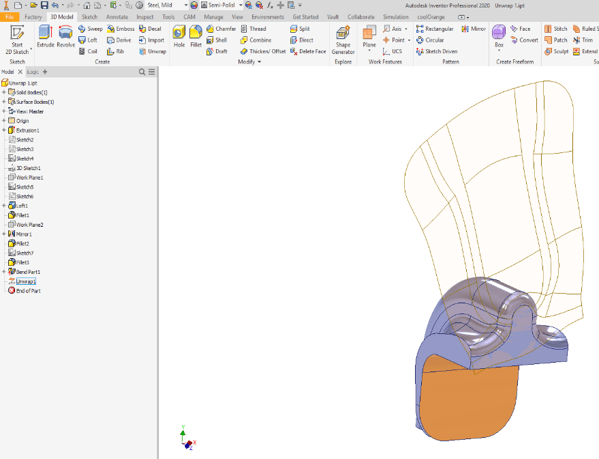
Task: Select the Coil tool
Action: [88, 51]
